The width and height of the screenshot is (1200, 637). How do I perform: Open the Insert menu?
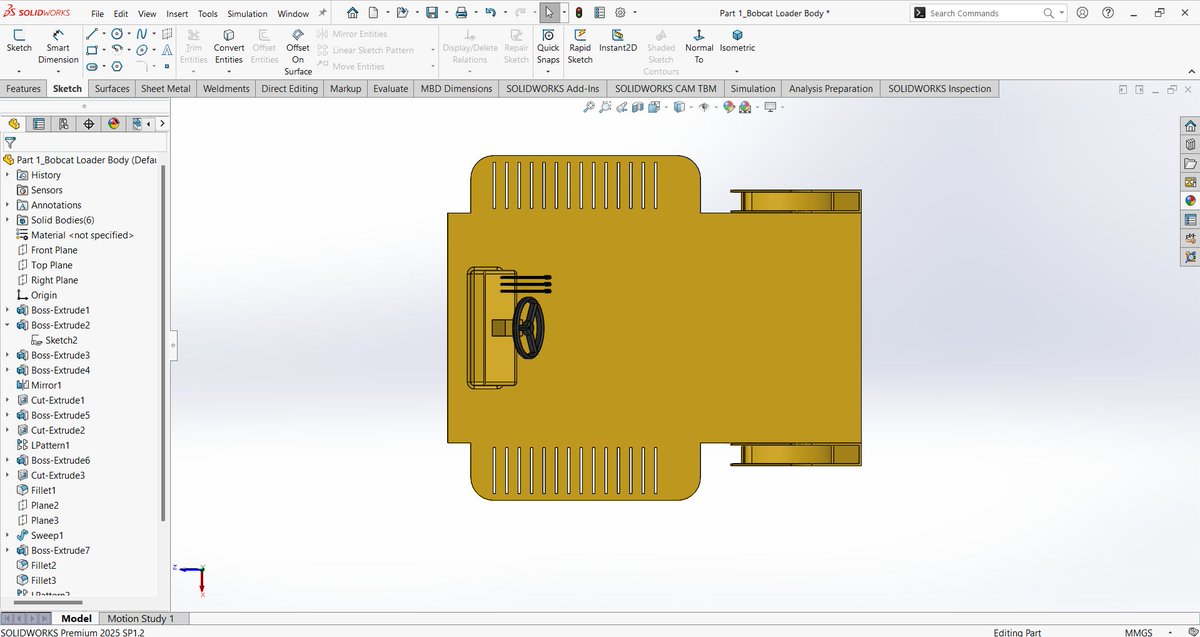(x=177, y=14)
